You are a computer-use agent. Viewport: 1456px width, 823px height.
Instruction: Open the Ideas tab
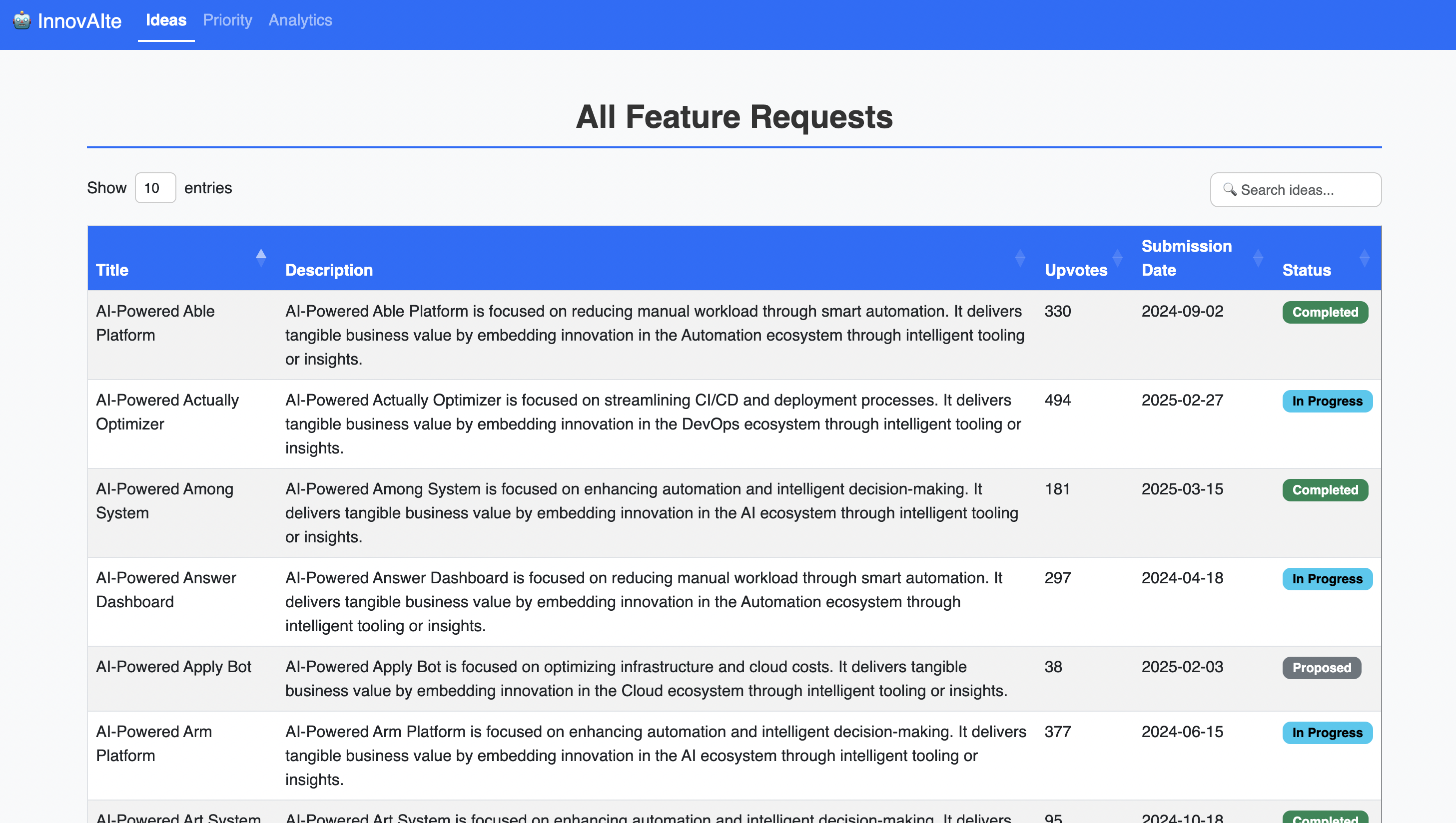[x=166, y=20]
